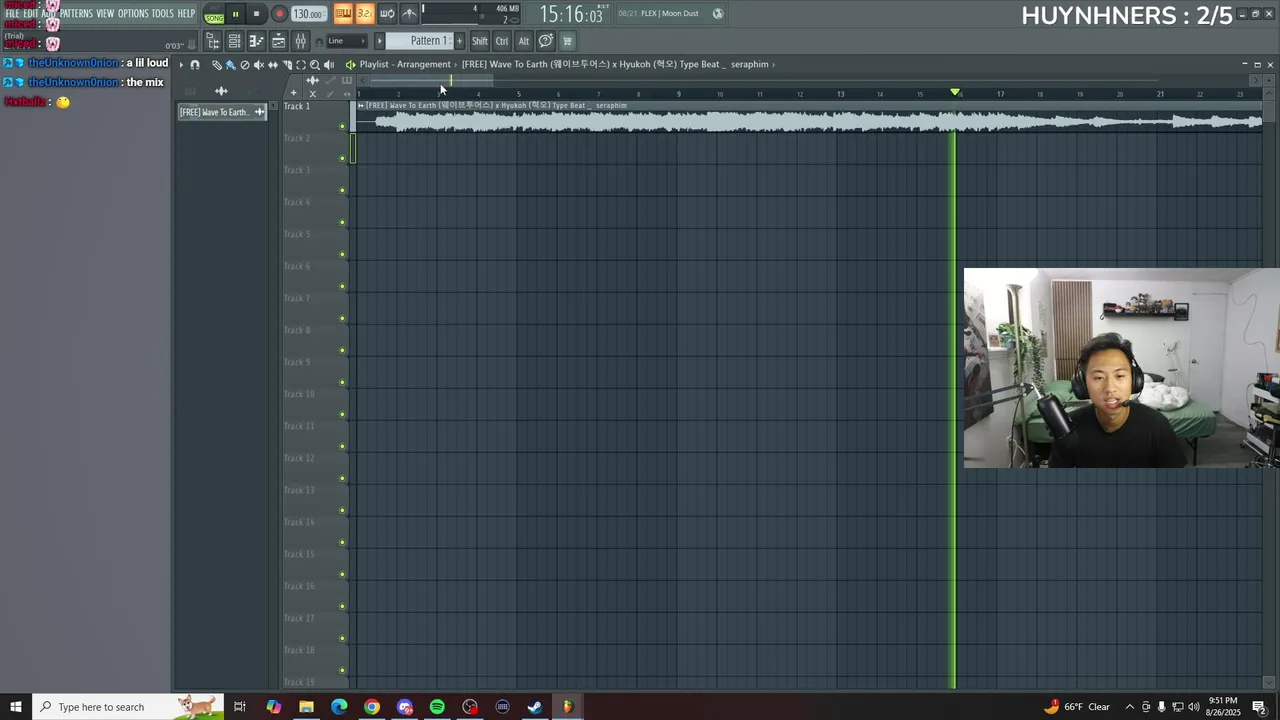Toggle the SONG/PAT mode switch
Screen dimensions: 1280x720
214,14
